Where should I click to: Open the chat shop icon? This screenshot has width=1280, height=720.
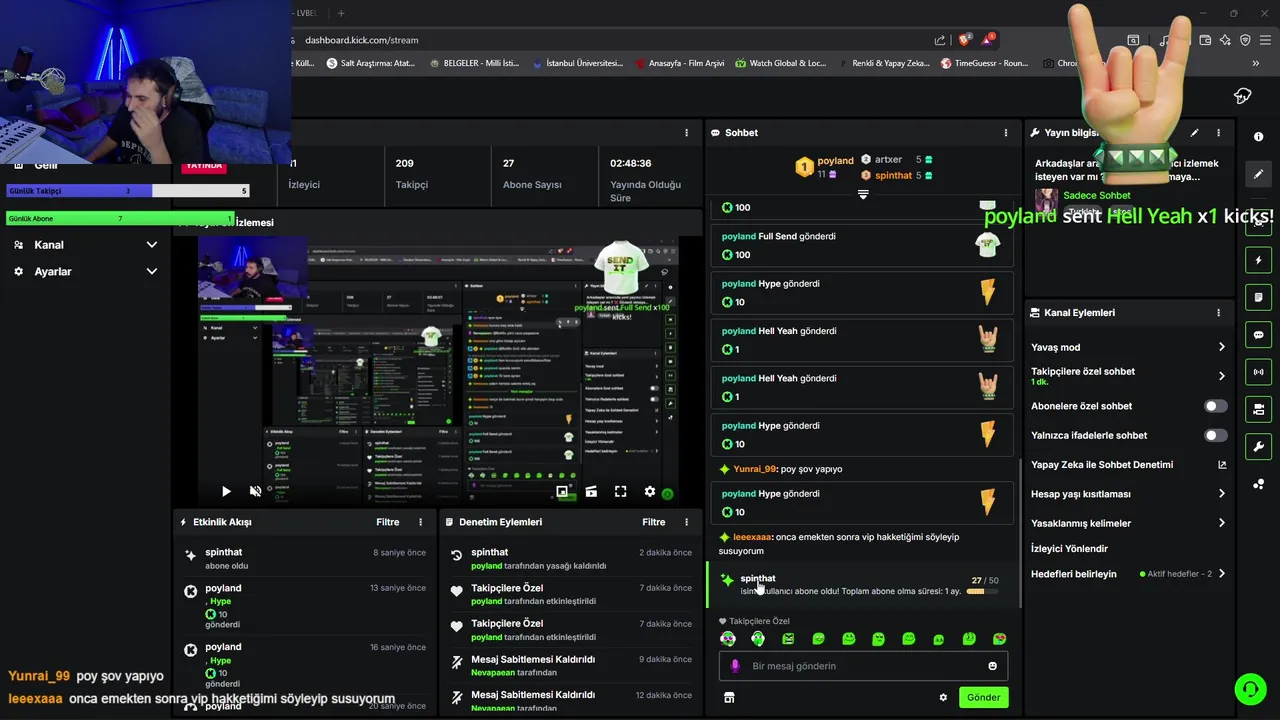(729, 698)
